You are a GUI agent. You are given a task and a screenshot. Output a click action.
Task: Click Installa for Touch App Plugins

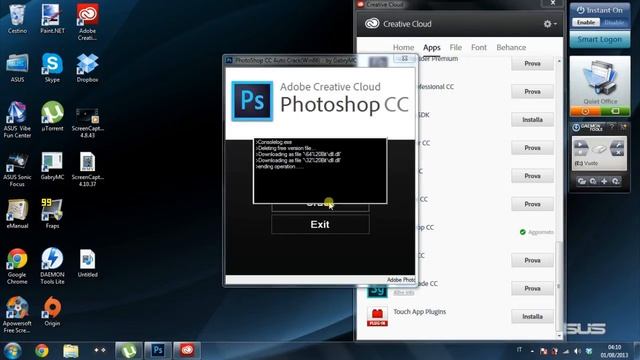pos(532,317)
